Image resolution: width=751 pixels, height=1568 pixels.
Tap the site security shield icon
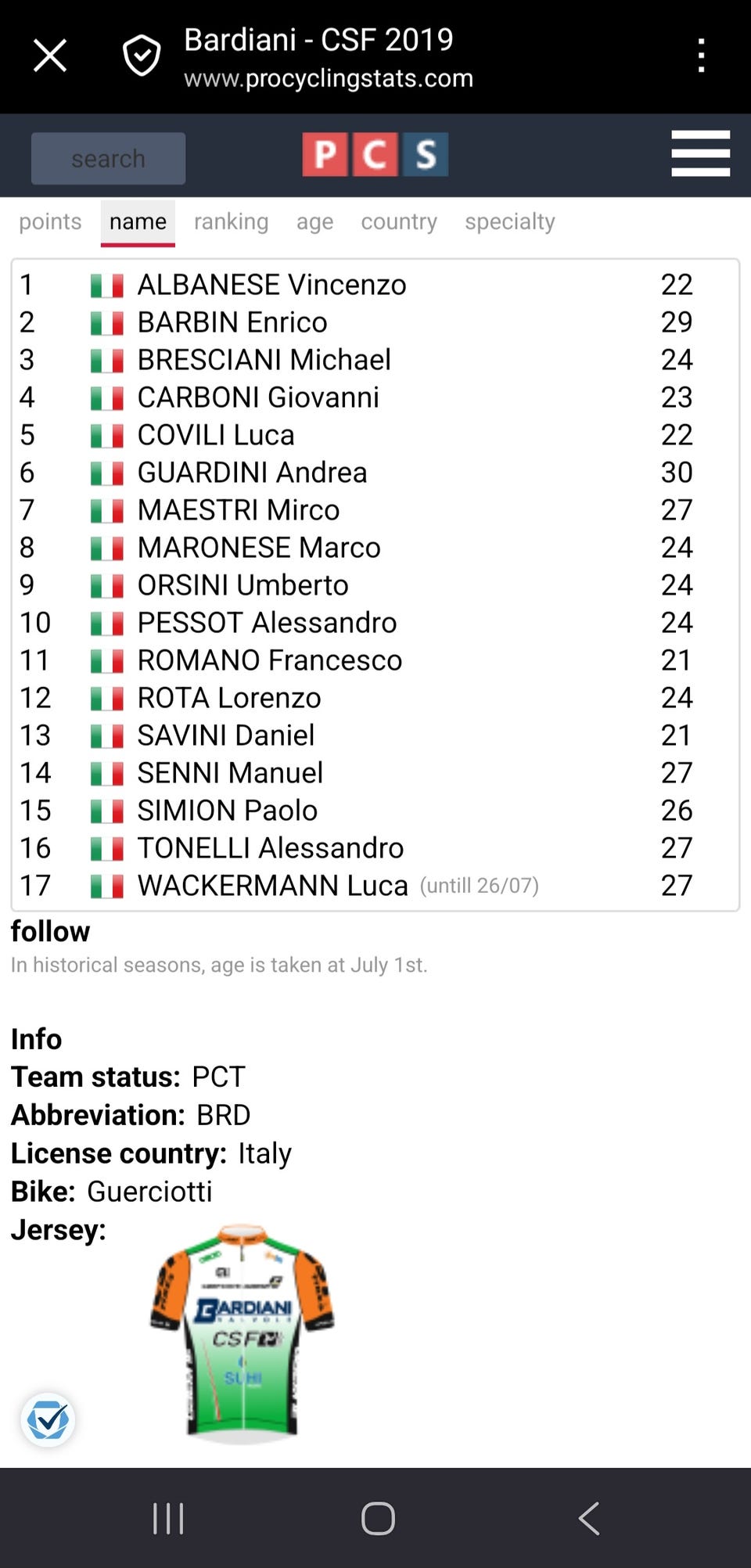click(x=142, y=56)
